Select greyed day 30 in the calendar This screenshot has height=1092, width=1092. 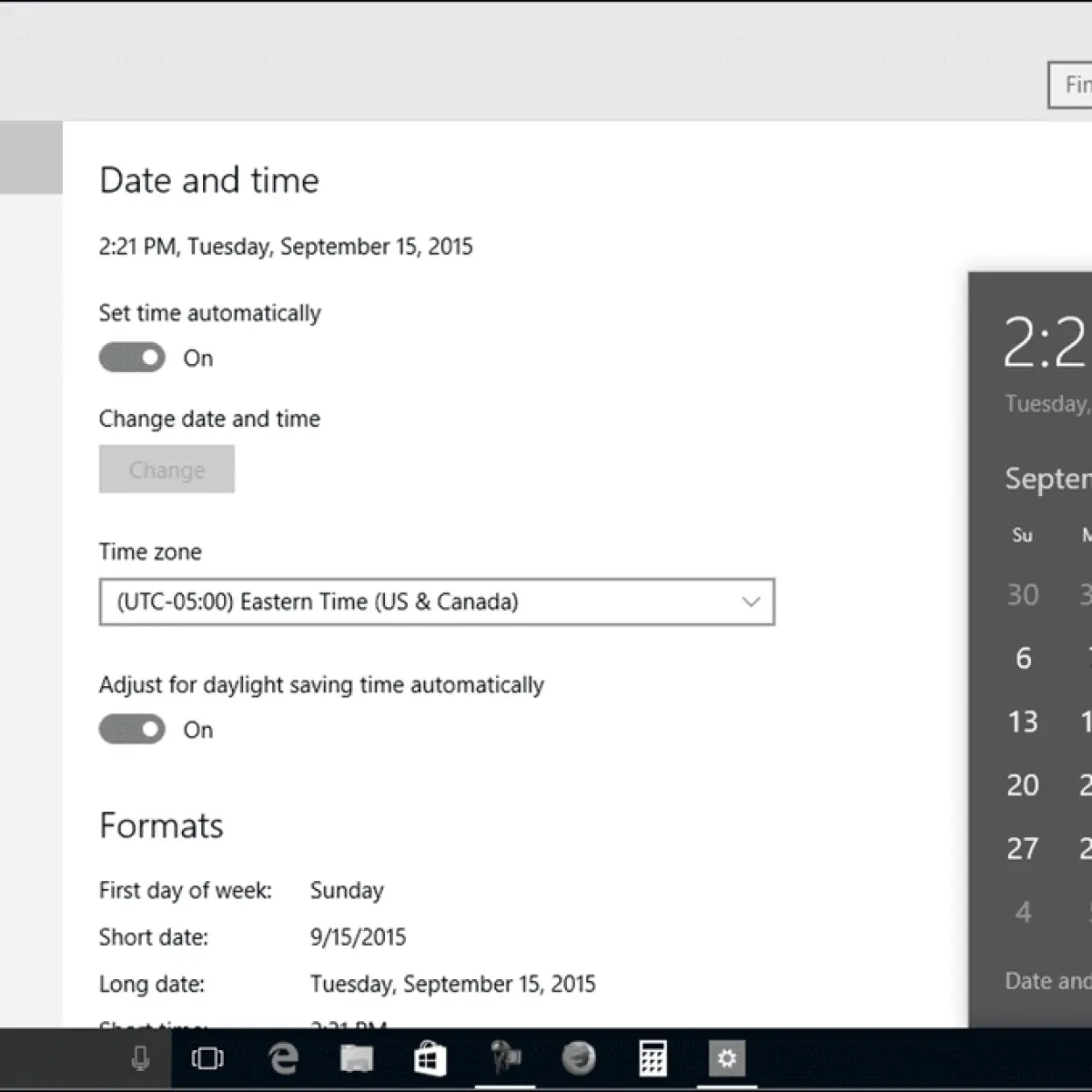click(x=1023, y=595)
